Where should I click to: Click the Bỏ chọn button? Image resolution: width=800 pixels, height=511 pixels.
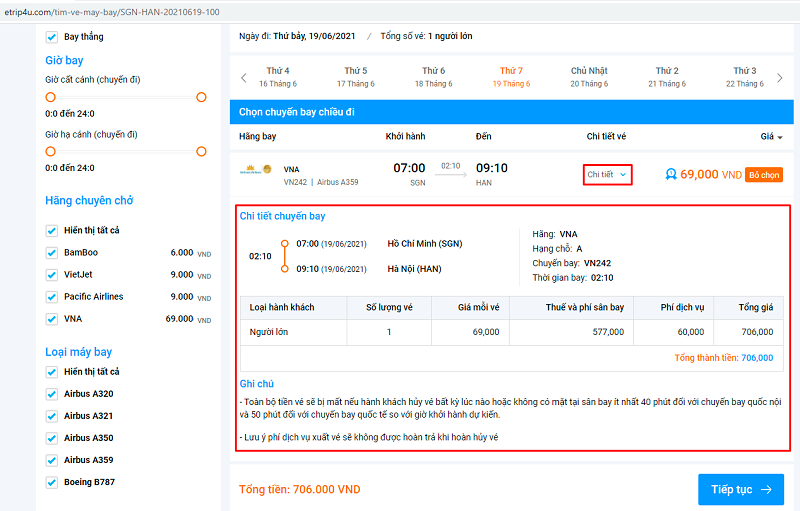[764, 175]
